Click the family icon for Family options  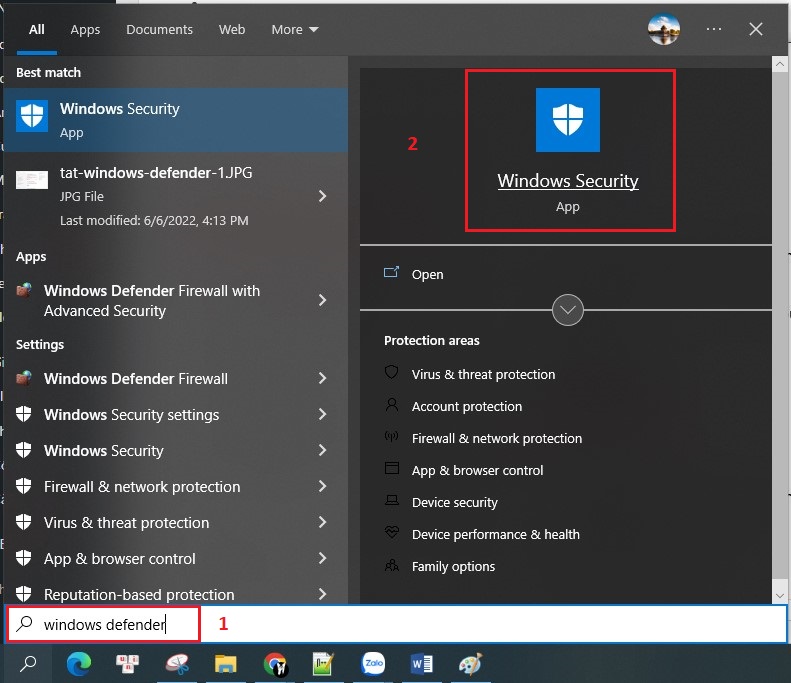391,565
